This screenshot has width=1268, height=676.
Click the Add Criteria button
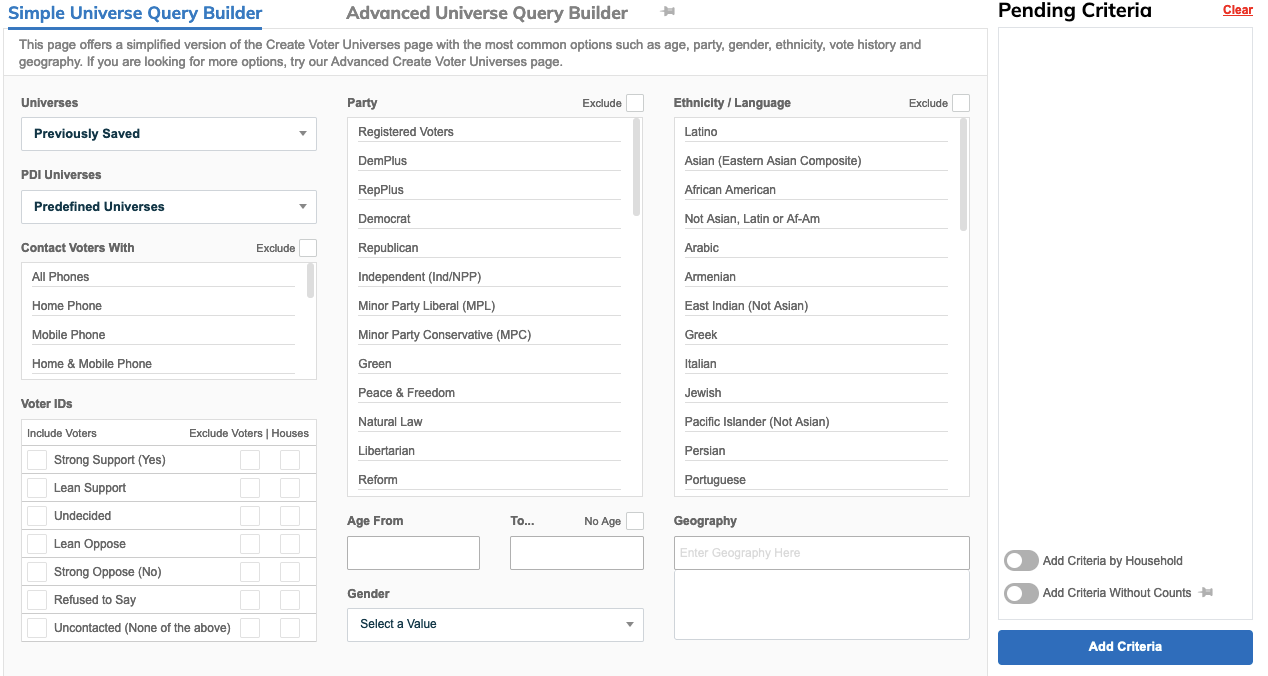1125,647
